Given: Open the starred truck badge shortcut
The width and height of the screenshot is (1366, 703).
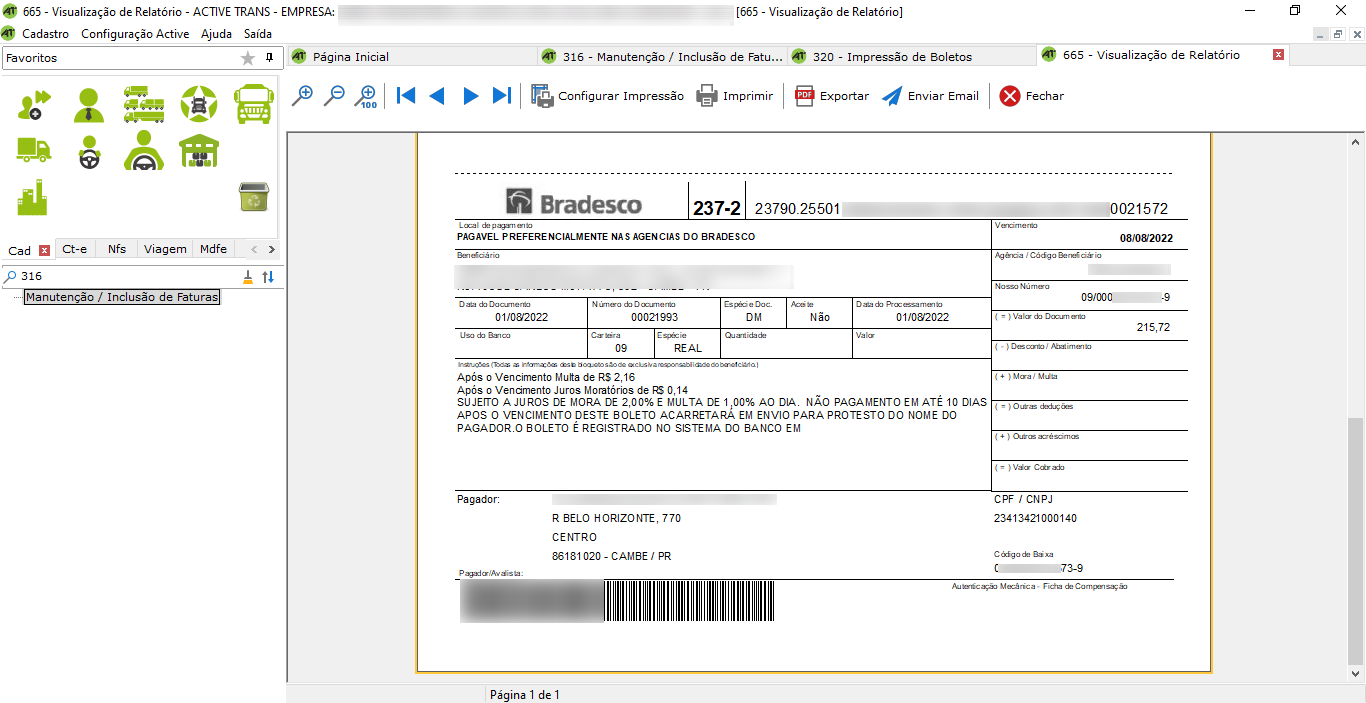Looking at the screenshot, I should pyautogui.click(x=199, y=104).
